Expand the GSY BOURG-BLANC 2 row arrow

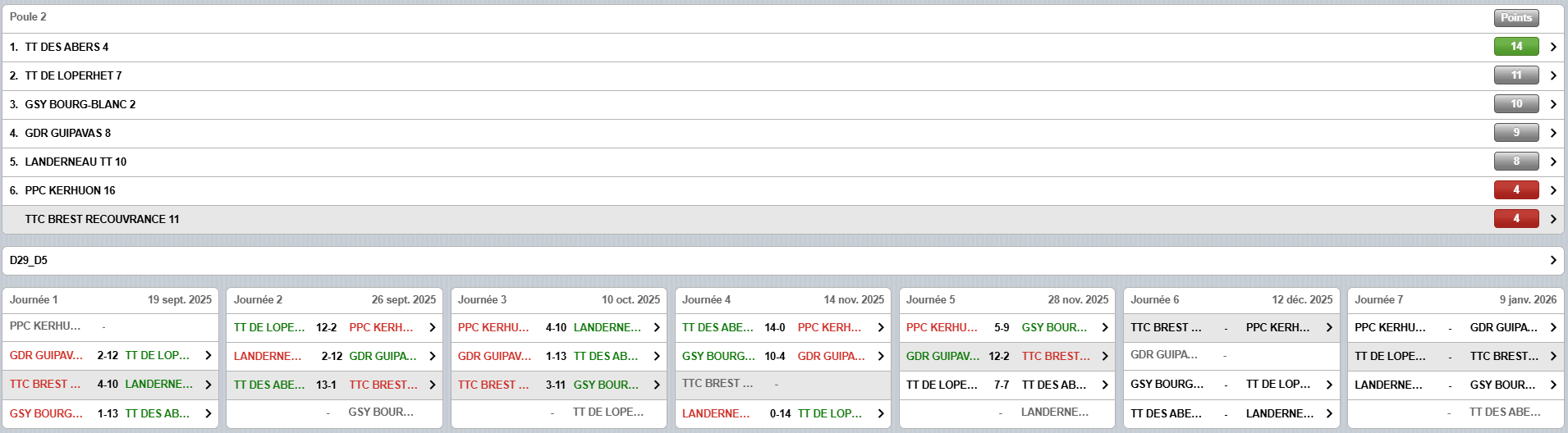tap(1552, 104)
